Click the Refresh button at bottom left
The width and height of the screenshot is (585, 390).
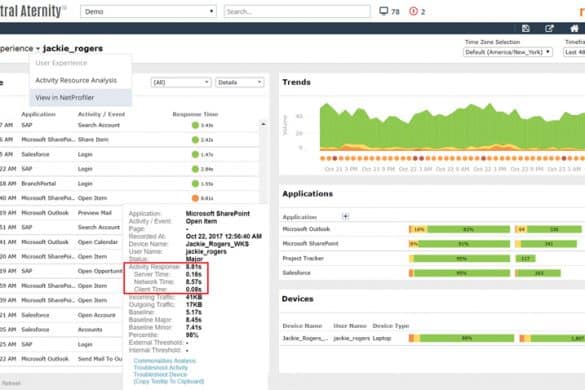pos(11,383)
